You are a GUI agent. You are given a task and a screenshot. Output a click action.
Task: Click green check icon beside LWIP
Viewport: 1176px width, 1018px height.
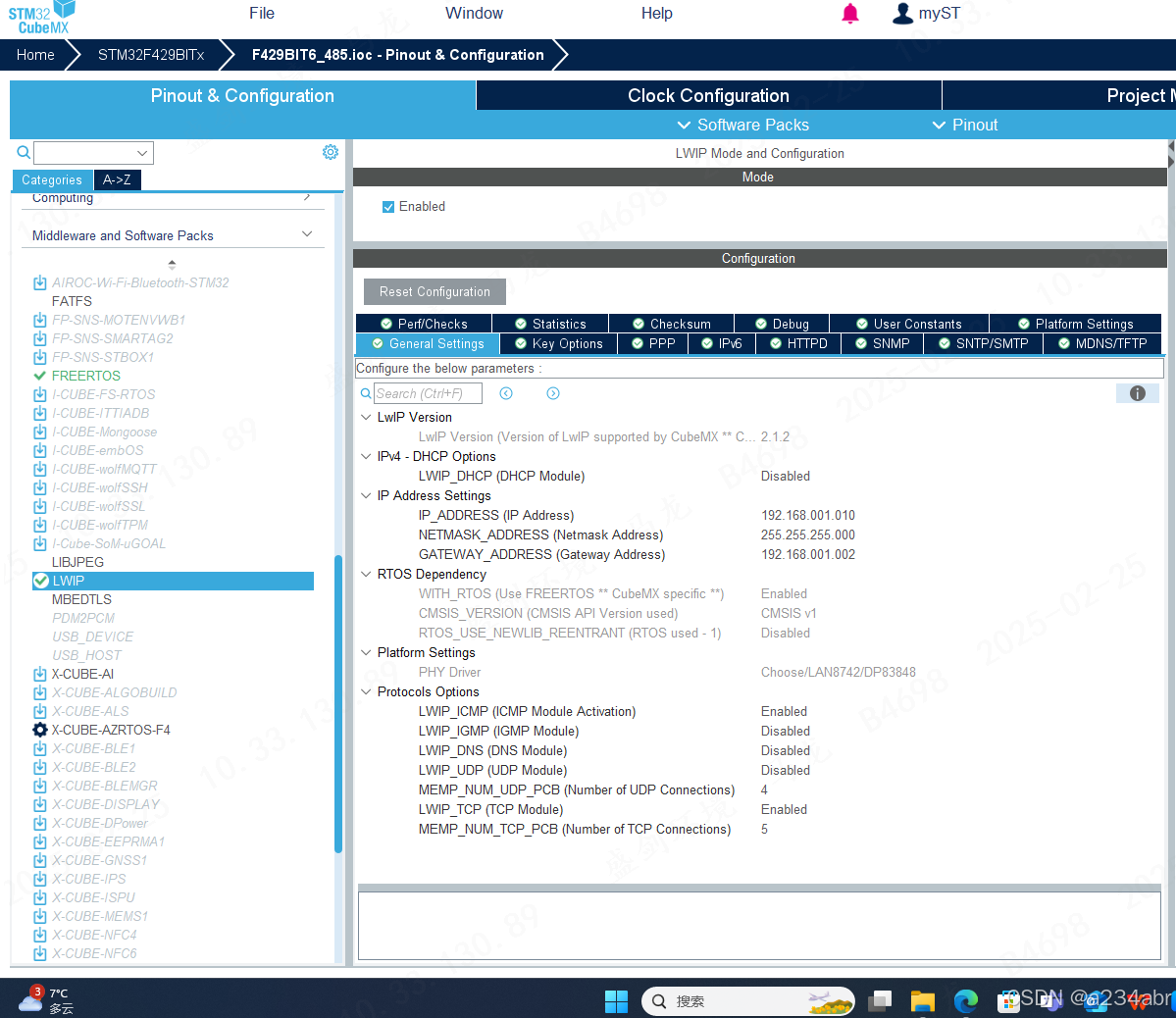pos(41,581)
